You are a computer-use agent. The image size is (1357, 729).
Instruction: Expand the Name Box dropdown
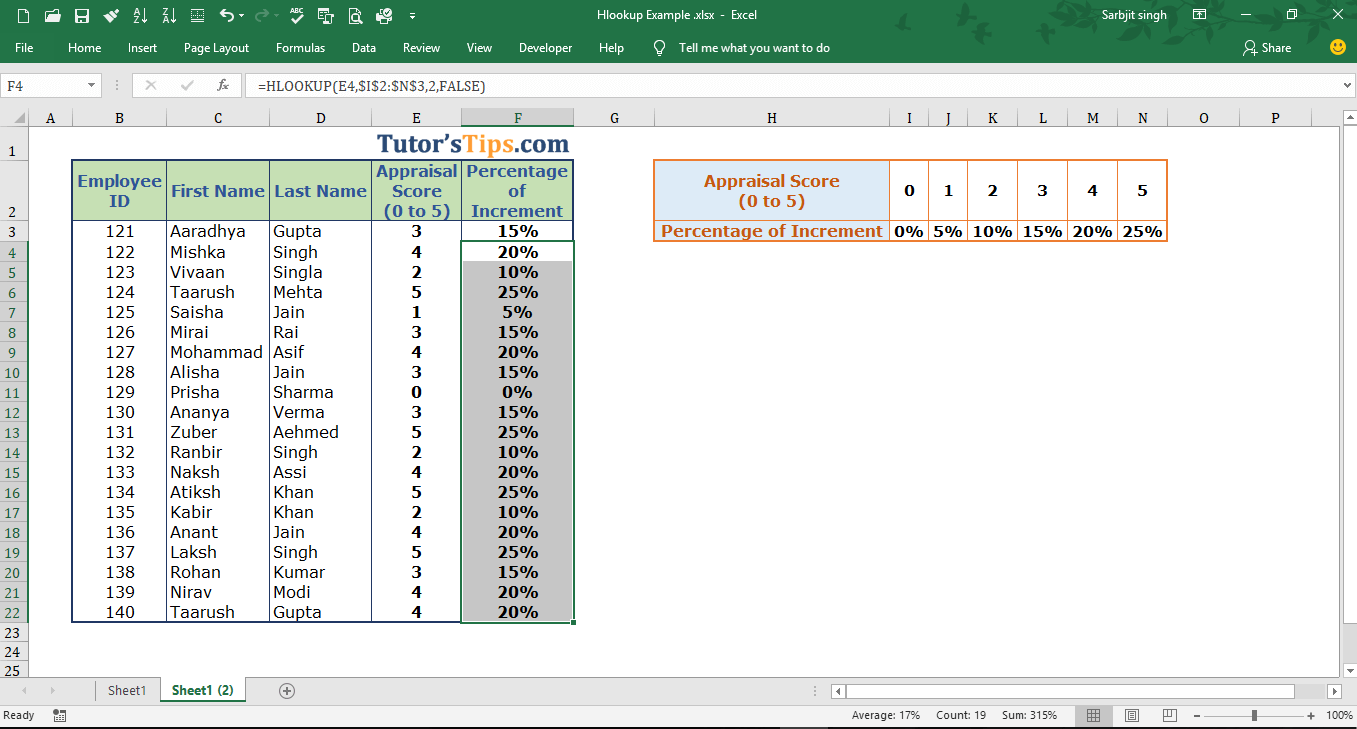(92, 86)
